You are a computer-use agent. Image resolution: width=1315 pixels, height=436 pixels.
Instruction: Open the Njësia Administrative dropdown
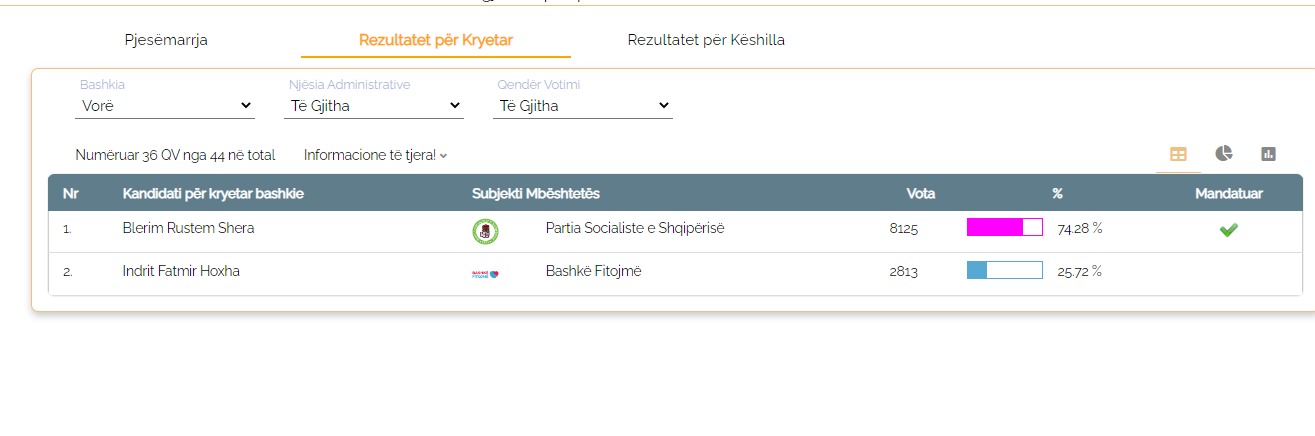[x=374, y=105]
